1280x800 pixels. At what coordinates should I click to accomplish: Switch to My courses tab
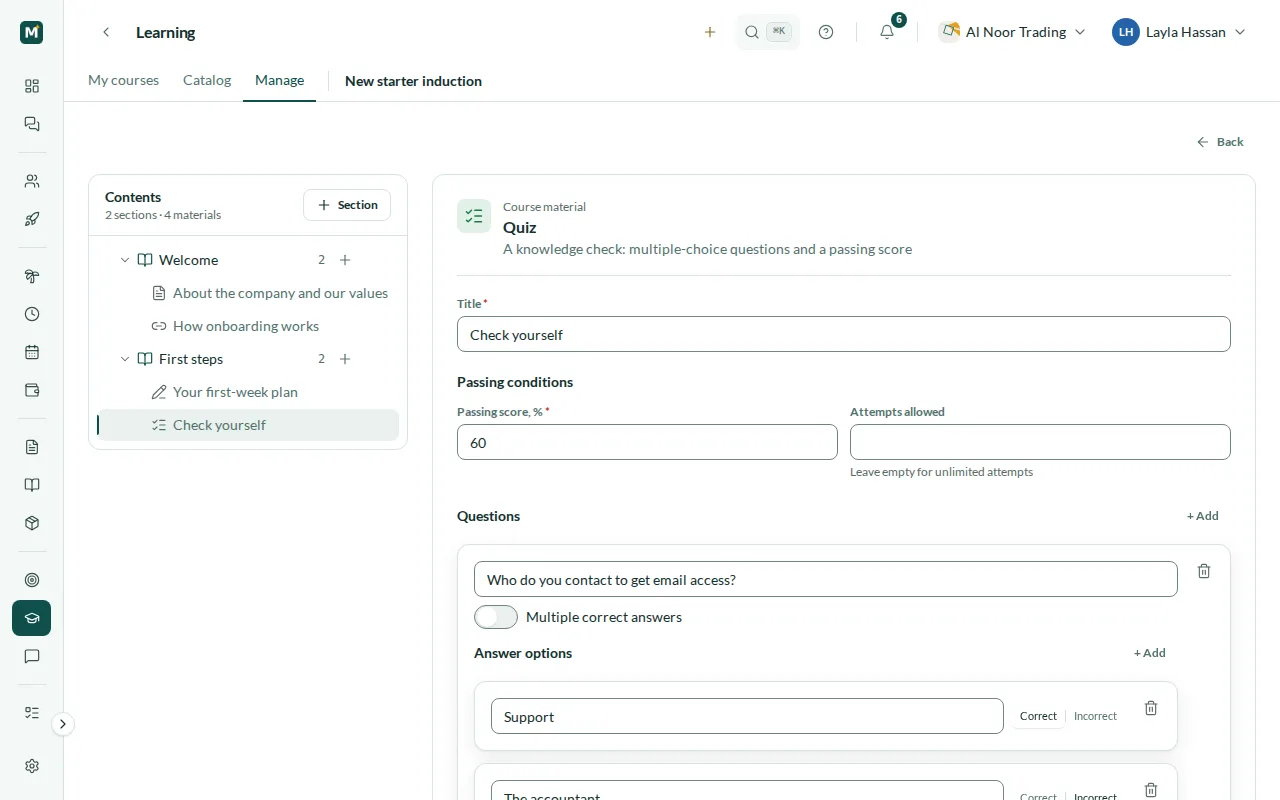coord(123,80)
